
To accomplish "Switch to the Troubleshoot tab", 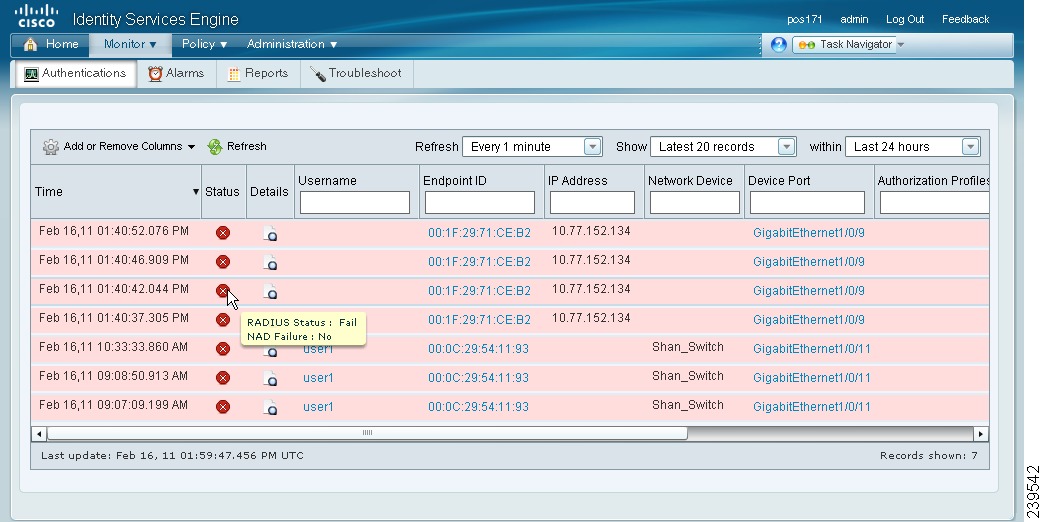I will coord(356,73).
